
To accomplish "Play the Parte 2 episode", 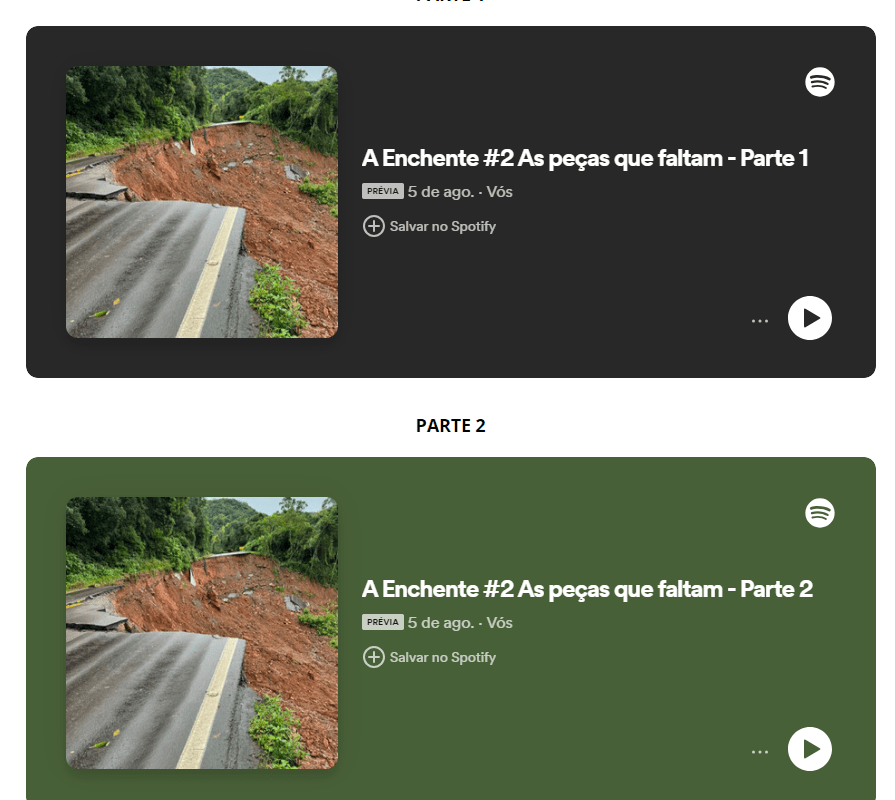I will (x=809, y=749).
